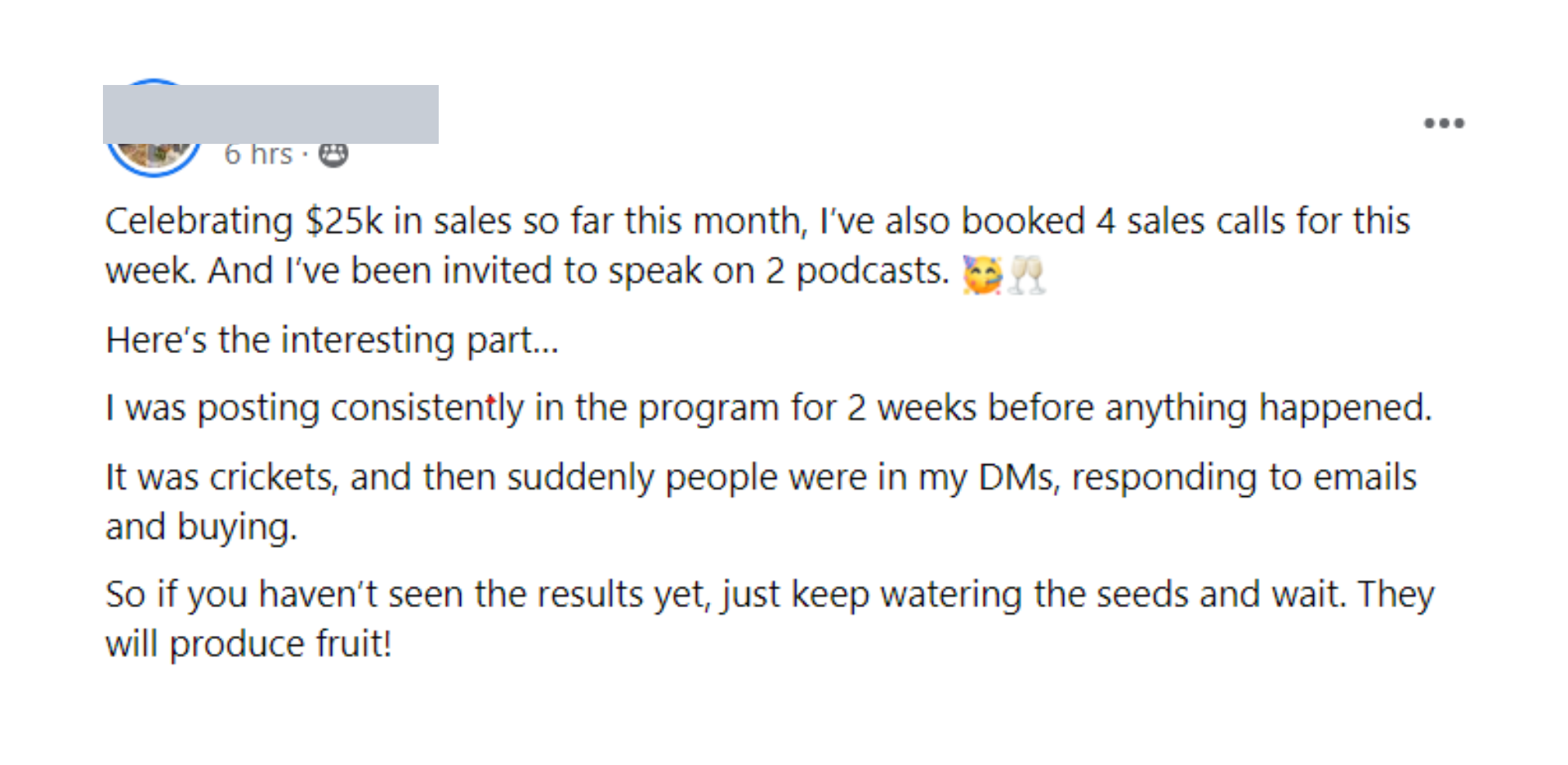Screen dimensions: 1568x765
Task: Click the word 'podcasts' in the post
Action: (x=871, y=271)
